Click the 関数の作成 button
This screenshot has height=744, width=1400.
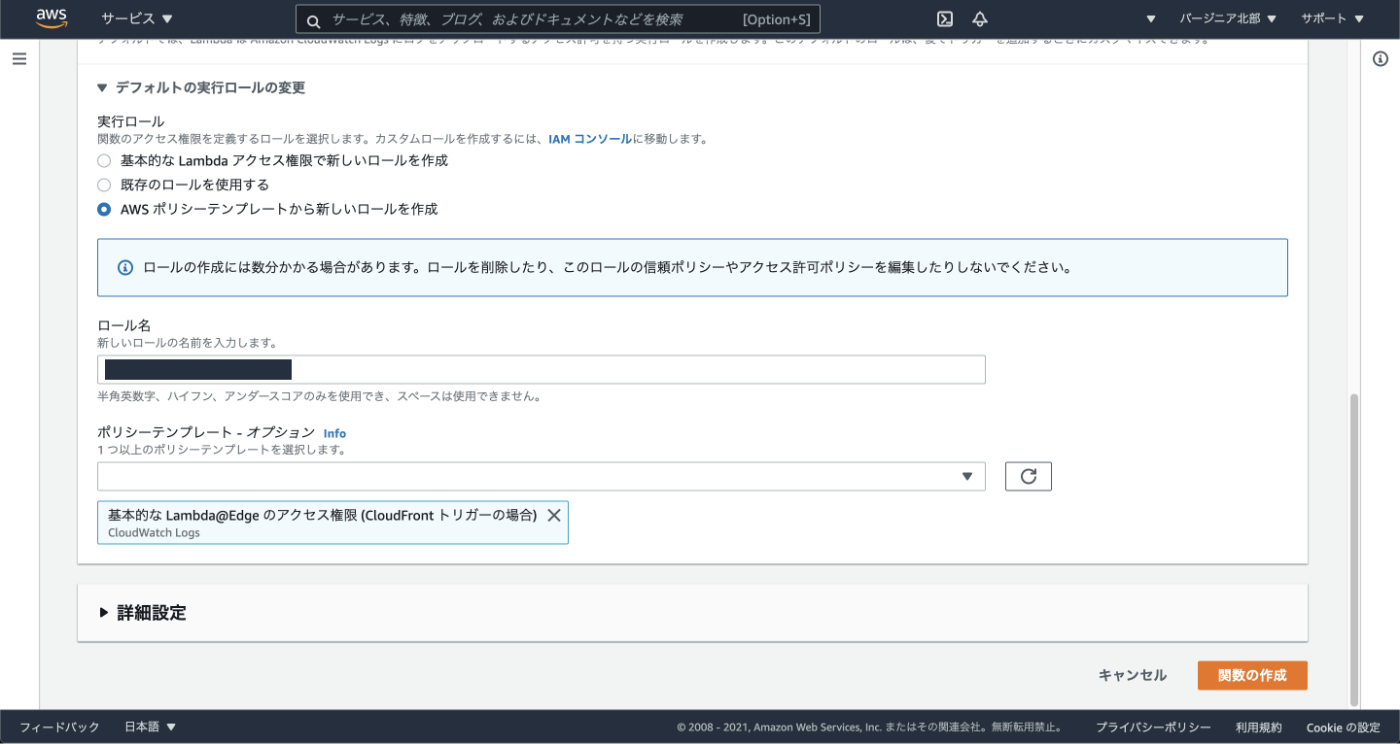click(1252, 675)
